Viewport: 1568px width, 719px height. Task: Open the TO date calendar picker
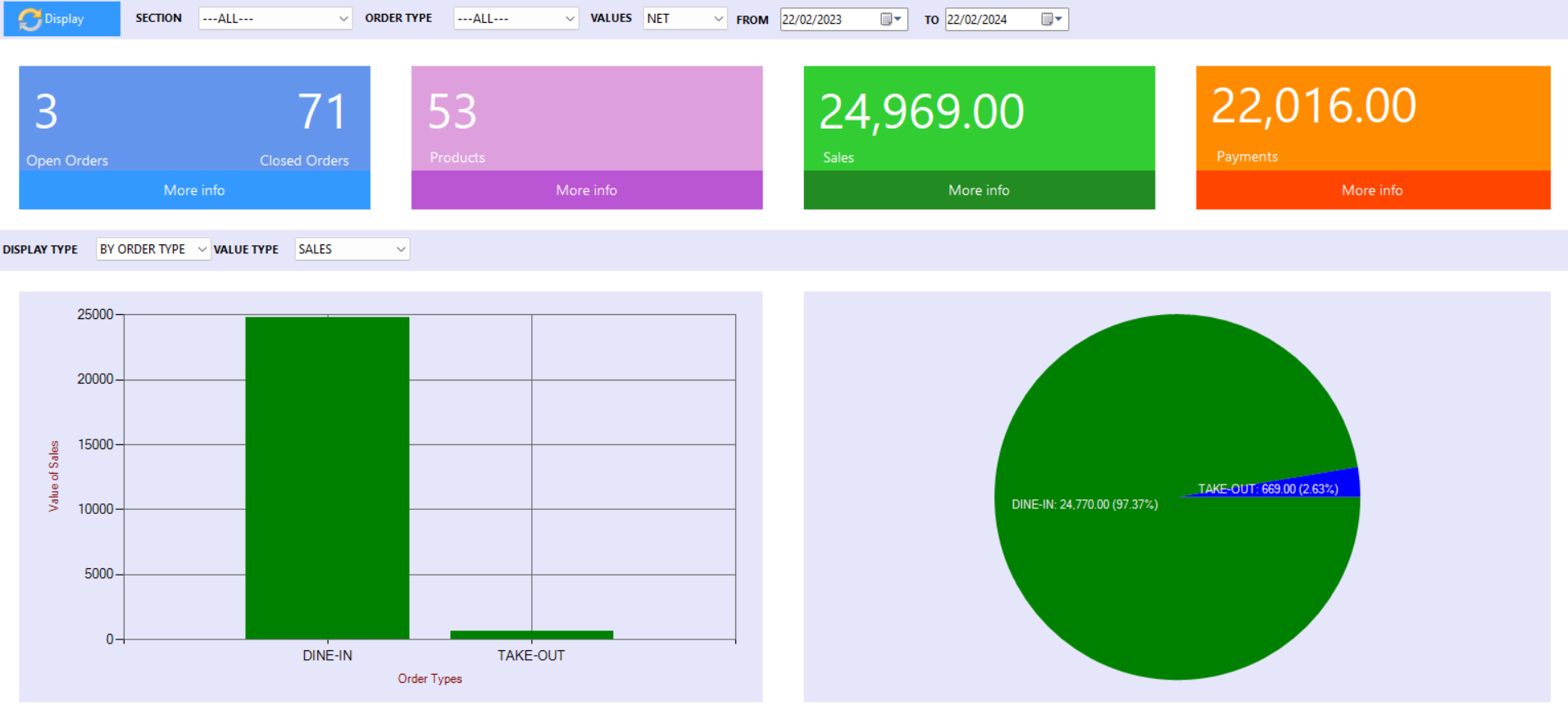pyautogui.click(x=1052, y=19)
